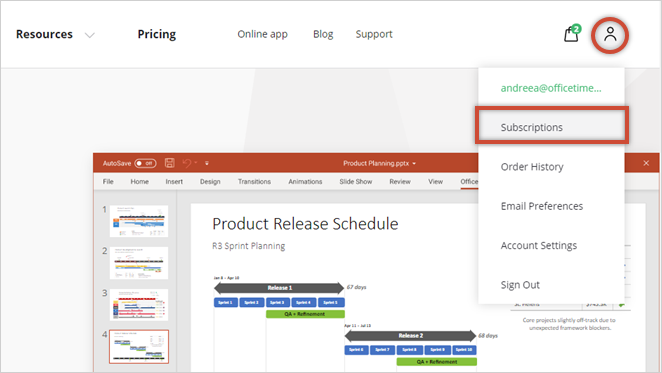This screenshot has width=662, height=373.
Task: Select slide 4 thumbnail
Action: pos(139,347)
